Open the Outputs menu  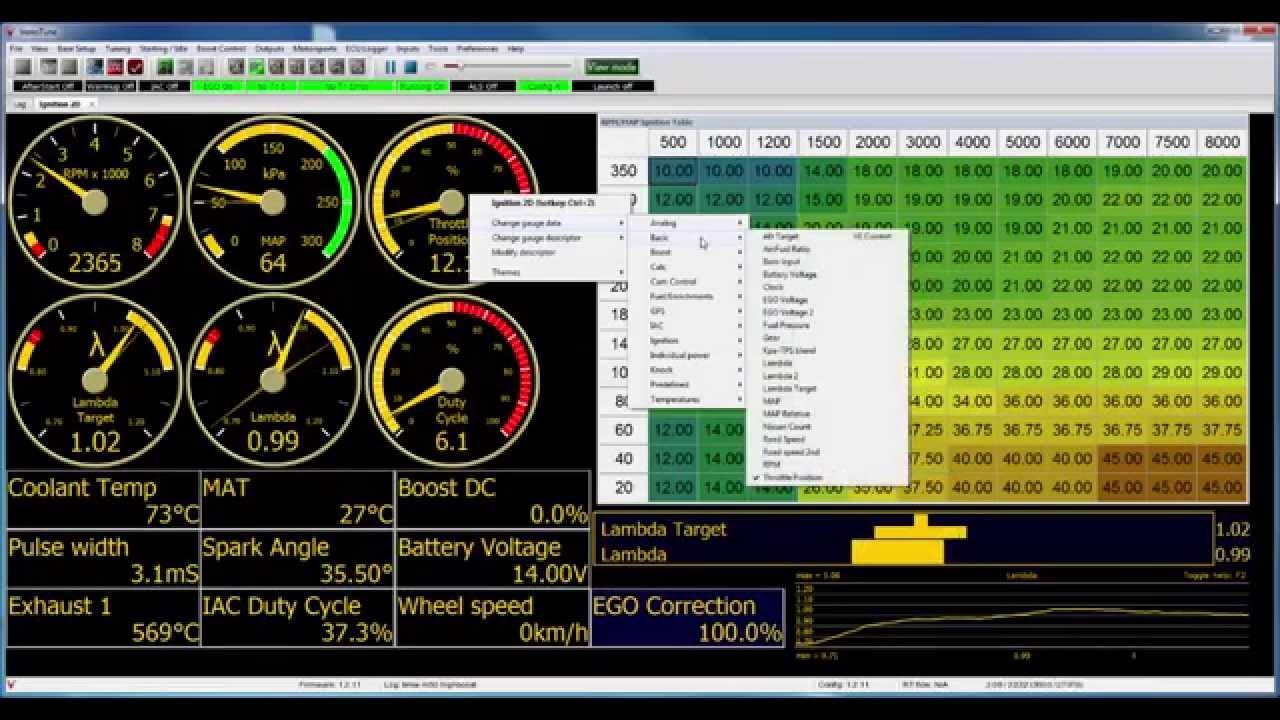269,48
